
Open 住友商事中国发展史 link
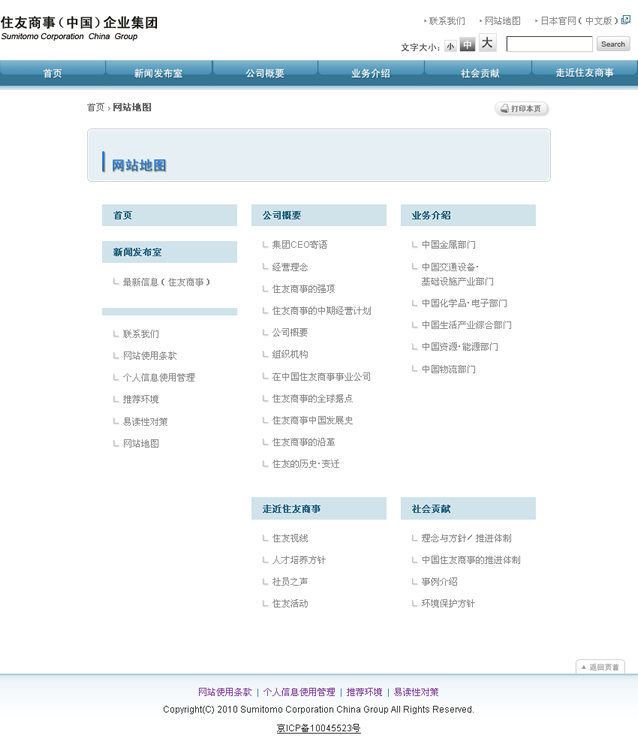click(313, 420)
